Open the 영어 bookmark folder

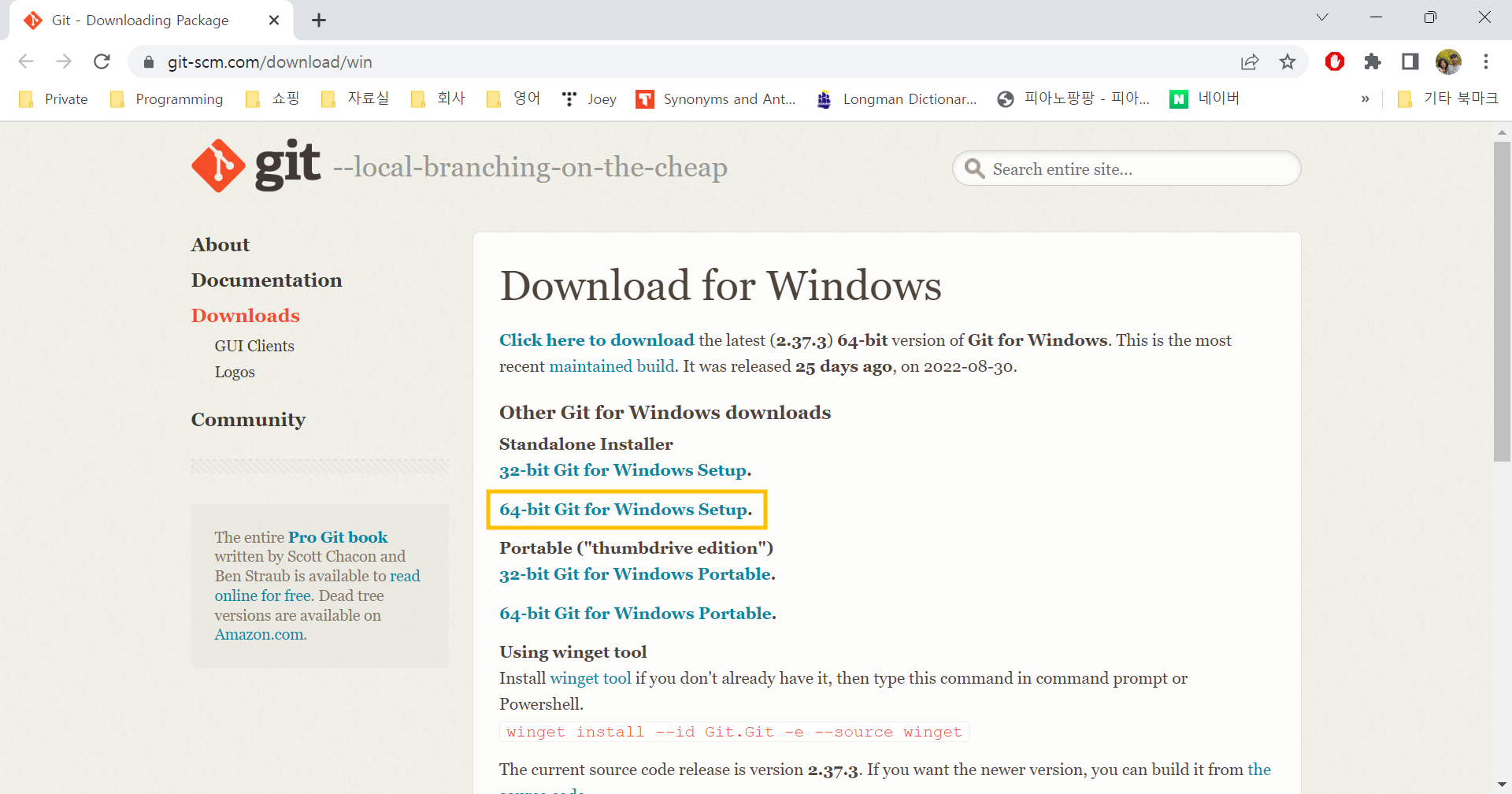(x=513, y=99)
